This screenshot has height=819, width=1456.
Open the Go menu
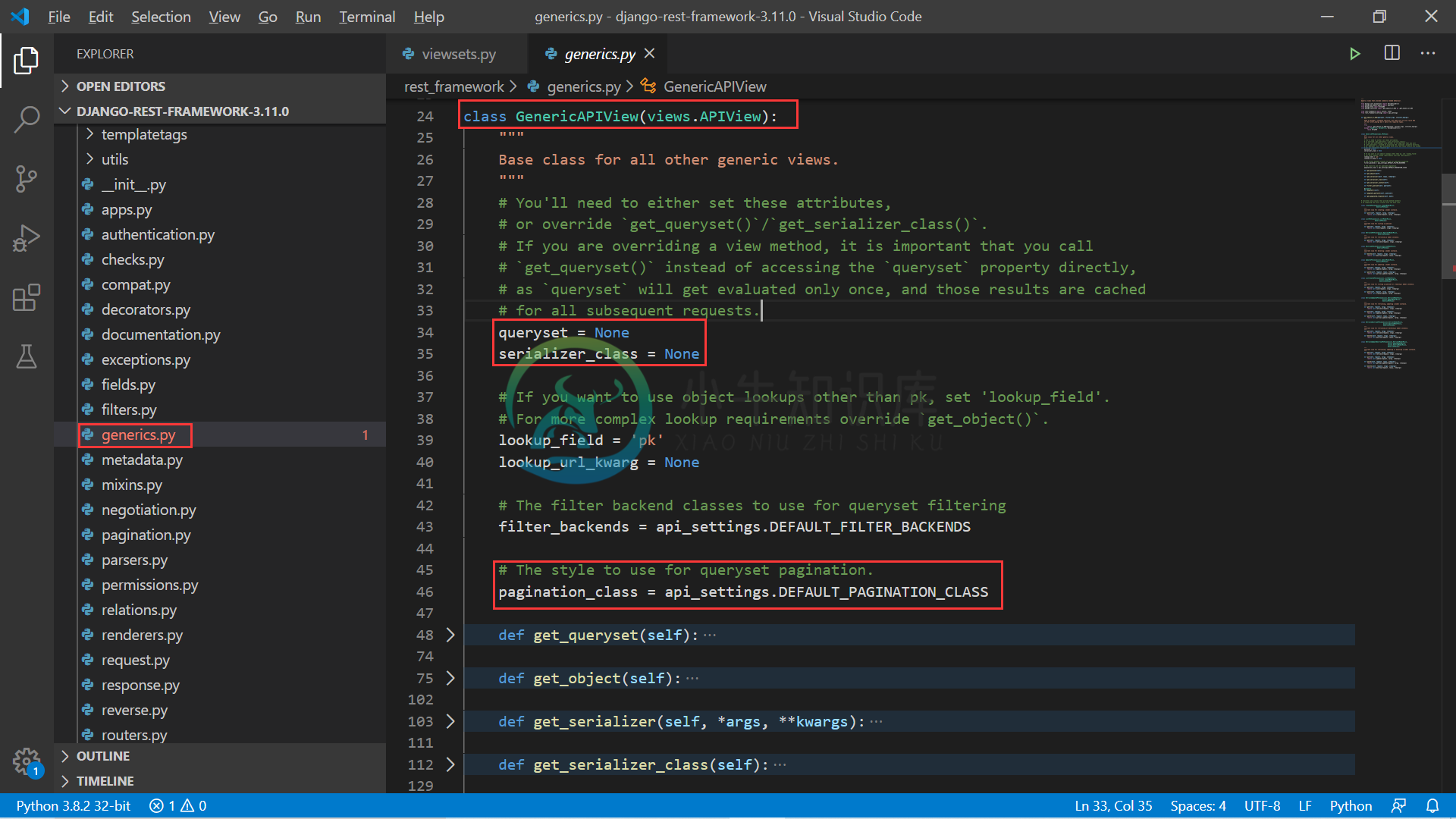(x=268, y=16)
